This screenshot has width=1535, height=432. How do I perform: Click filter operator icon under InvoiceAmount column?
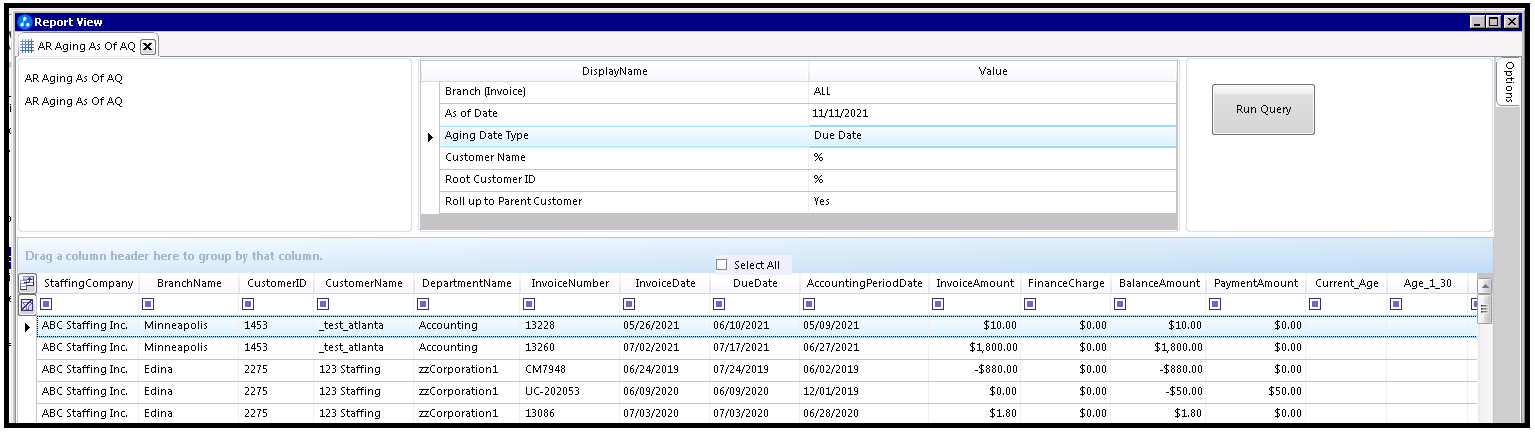tap(936, 304)
